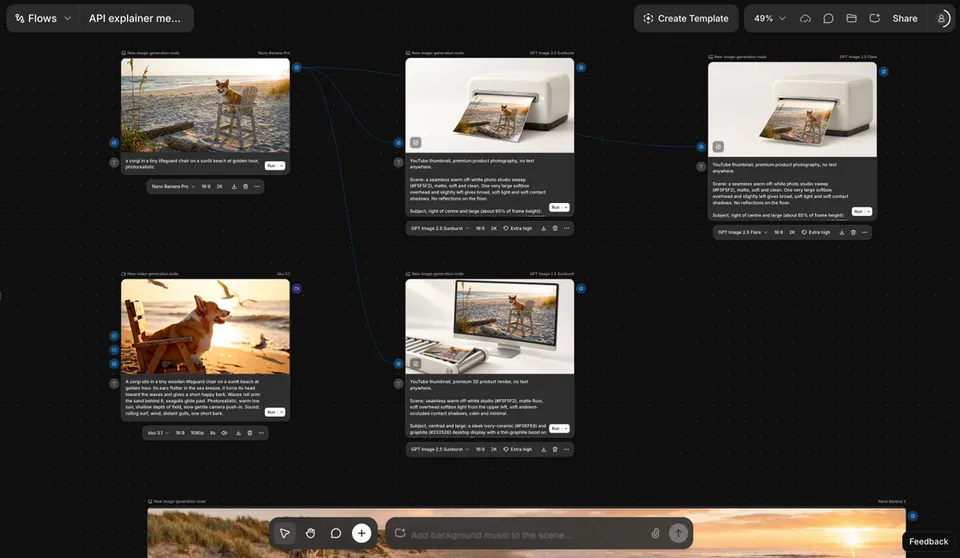
Task: Click the corgi video thumbnail on Veo node
Action: click(205, 326)
